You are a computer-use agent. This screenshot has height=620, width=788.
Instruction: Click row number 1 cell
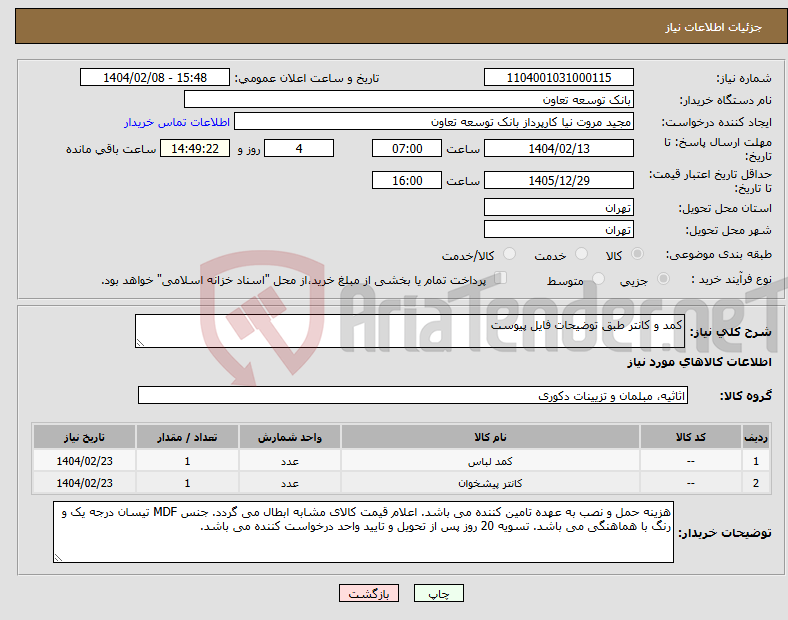pos(756,461)
